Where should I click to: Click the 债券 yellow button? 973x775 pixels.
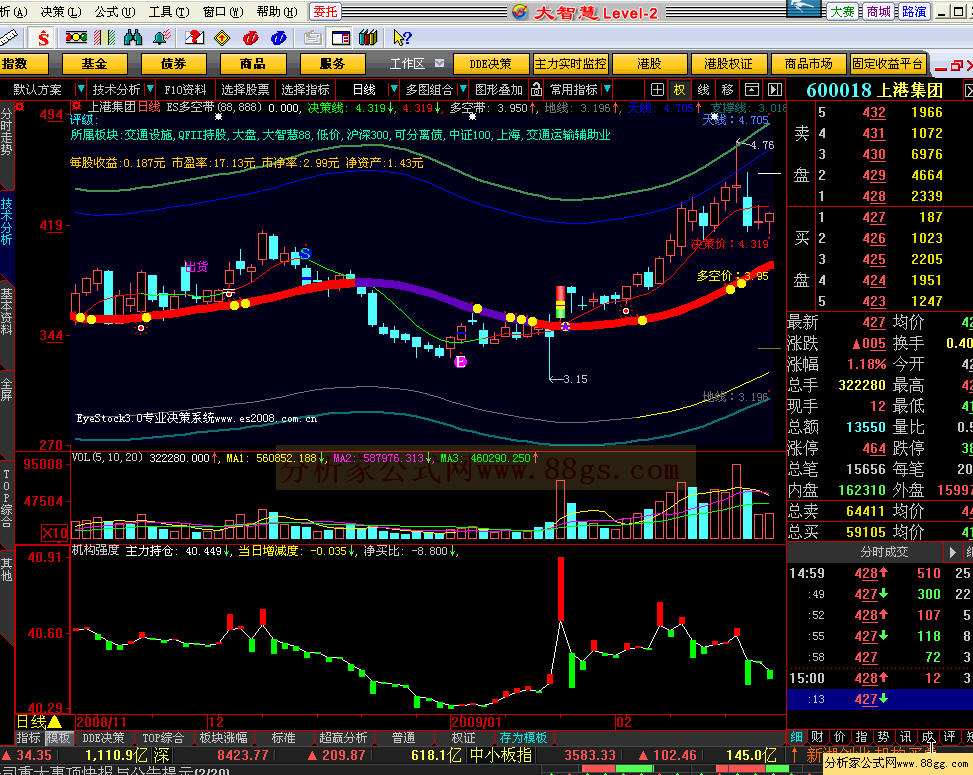174,64
